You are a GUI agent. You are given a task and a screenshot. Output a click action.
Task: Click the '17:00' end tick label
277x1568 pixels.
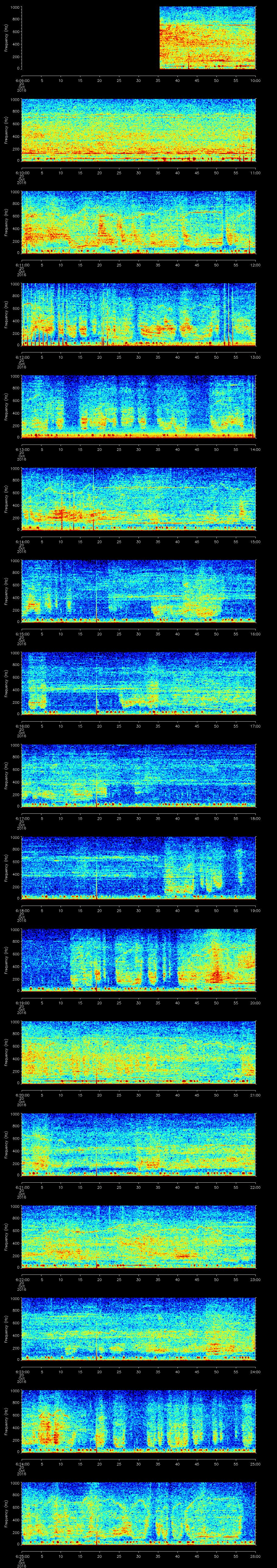(256, 726)
